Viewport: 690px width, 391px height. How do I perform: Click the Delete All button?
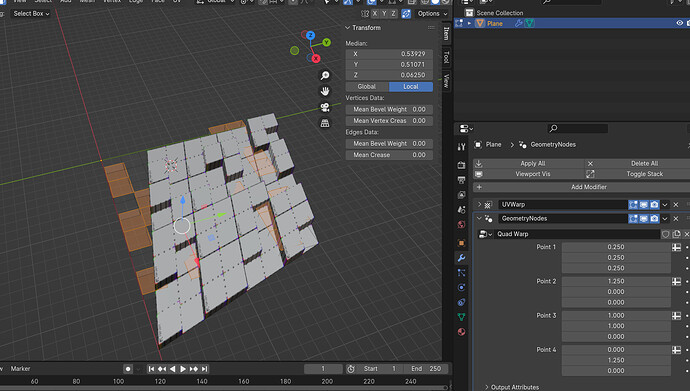[638, 164]
